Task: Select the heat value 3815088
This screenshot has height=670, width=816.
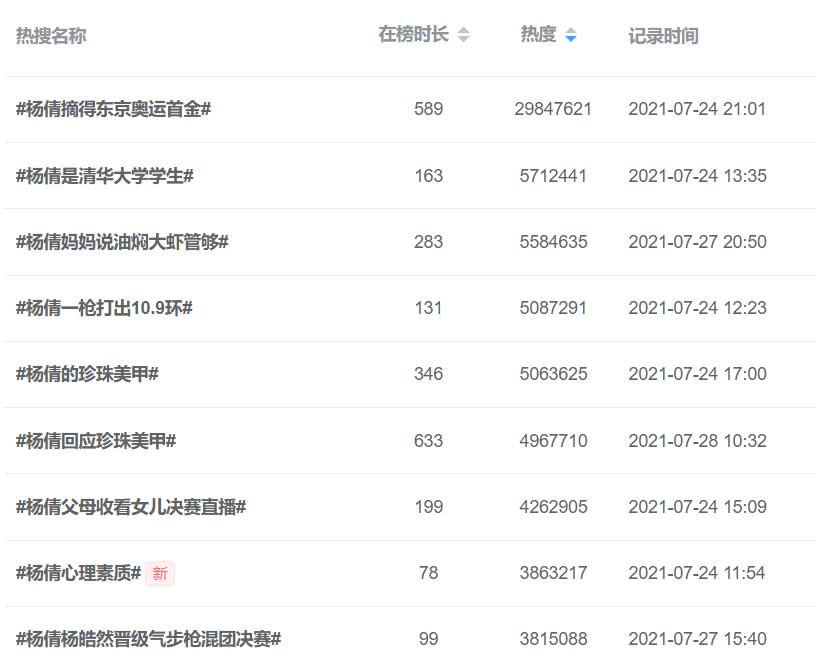Action: click(x=553, y=639)
